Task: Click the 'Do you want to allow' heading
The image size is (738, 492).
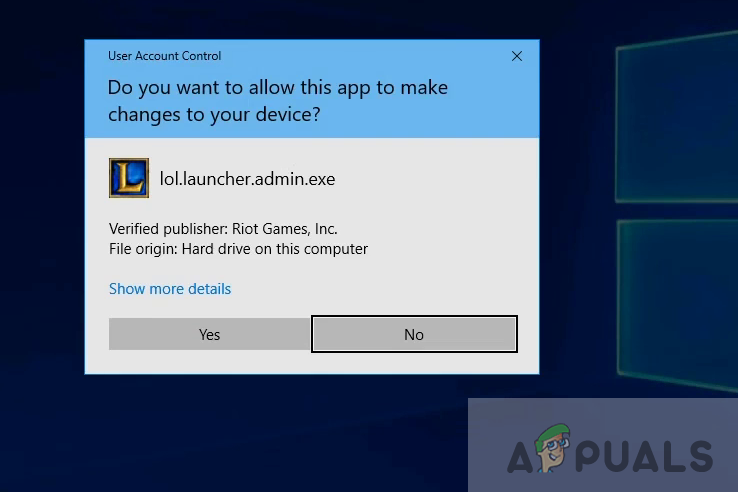Action: coord(278,101)
